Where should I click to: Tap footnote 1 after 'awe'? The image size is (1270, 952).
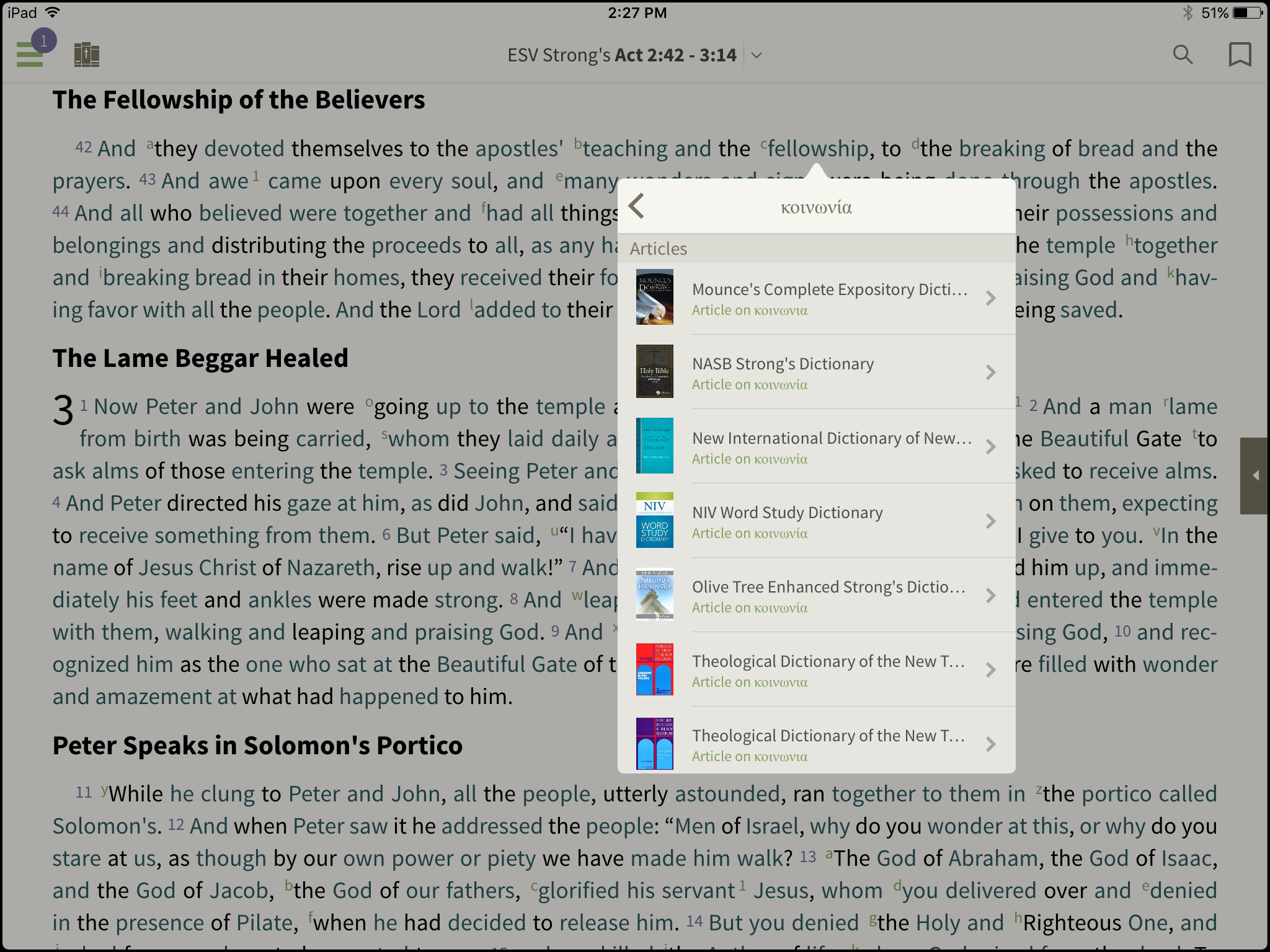pyautogui.click(x=256, y=176)
